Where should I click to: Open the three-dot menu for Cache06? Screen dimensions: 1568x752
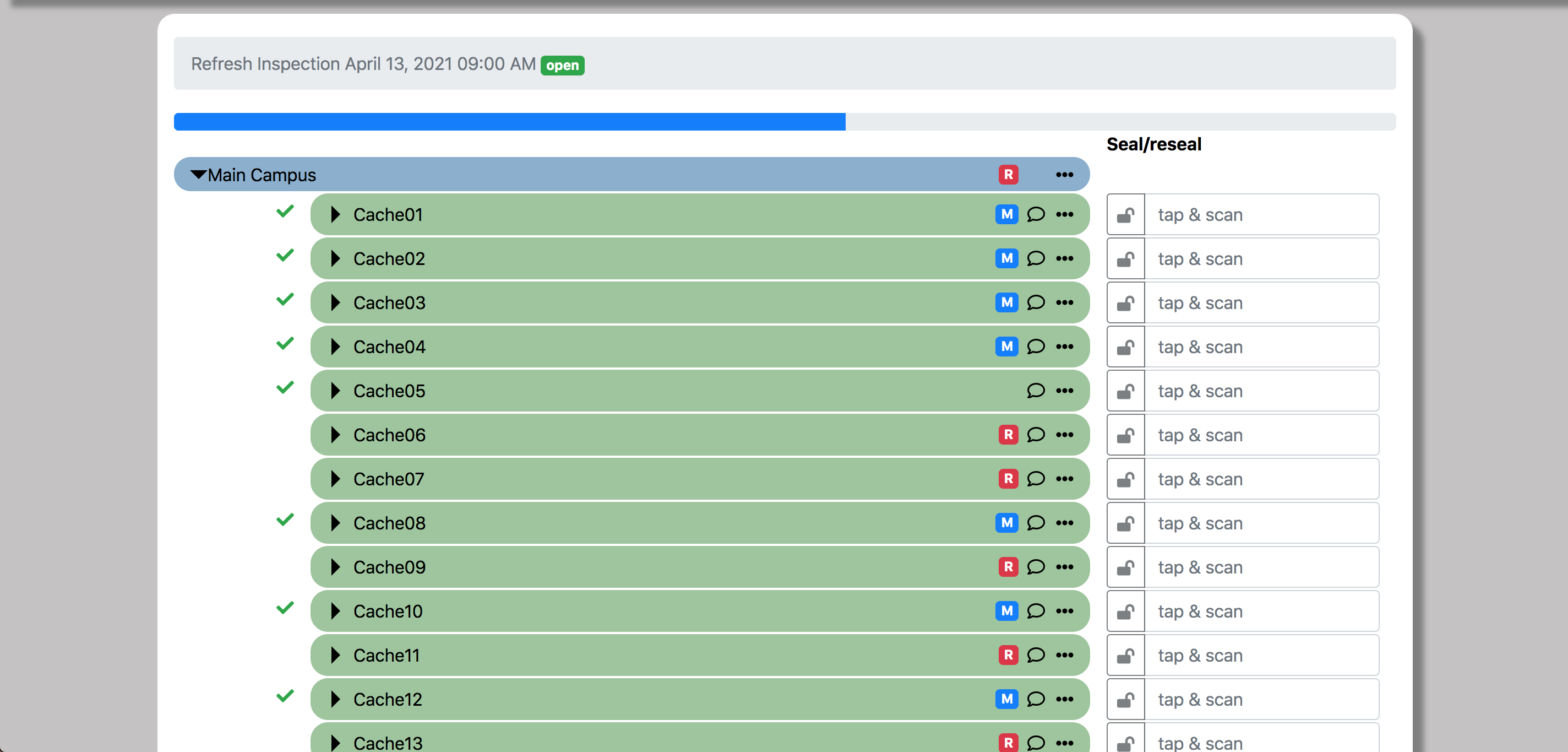(1065, 435)
